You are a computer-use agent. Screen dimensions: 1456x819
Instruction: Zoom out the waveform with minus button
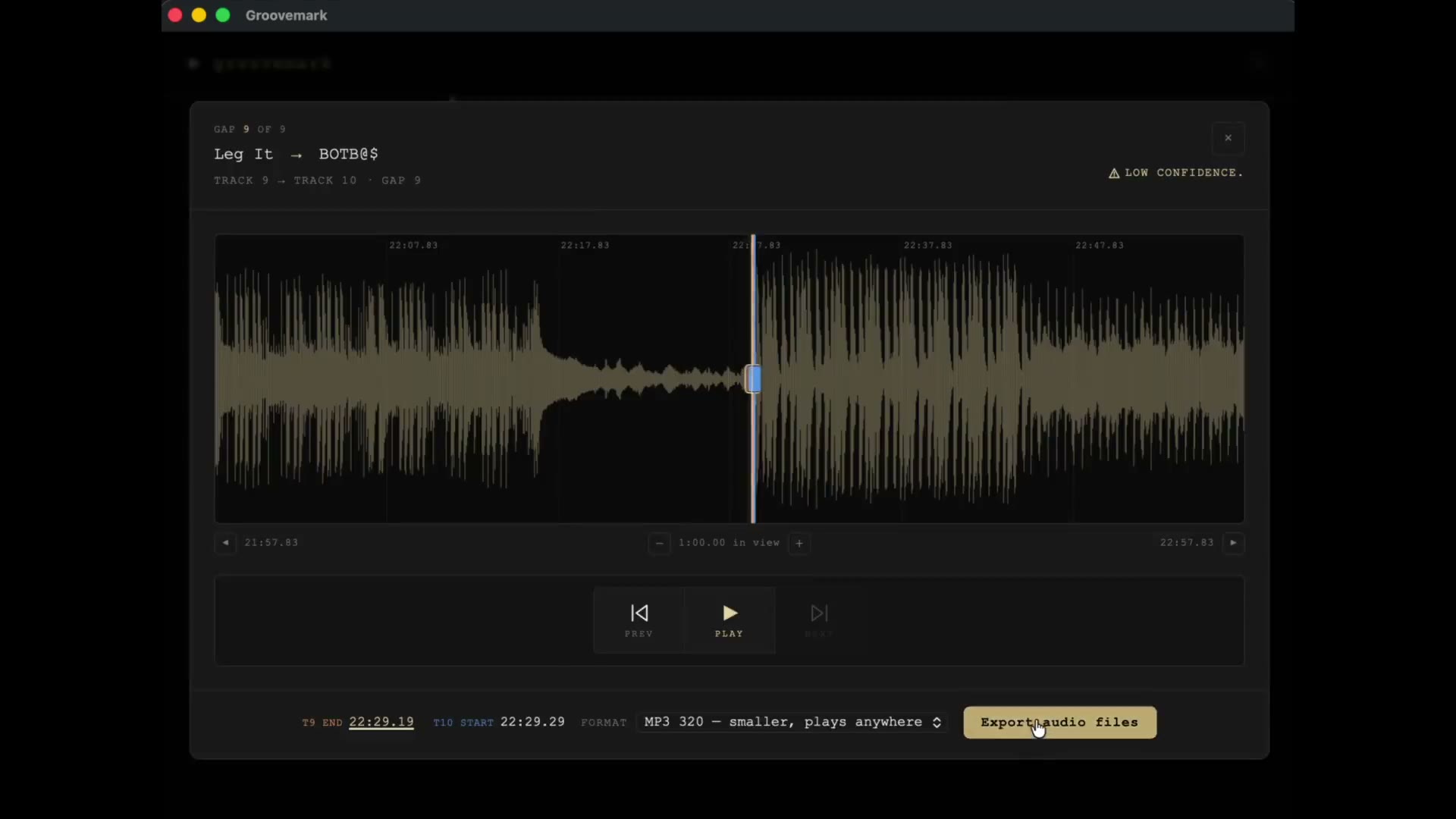point(659,543)
